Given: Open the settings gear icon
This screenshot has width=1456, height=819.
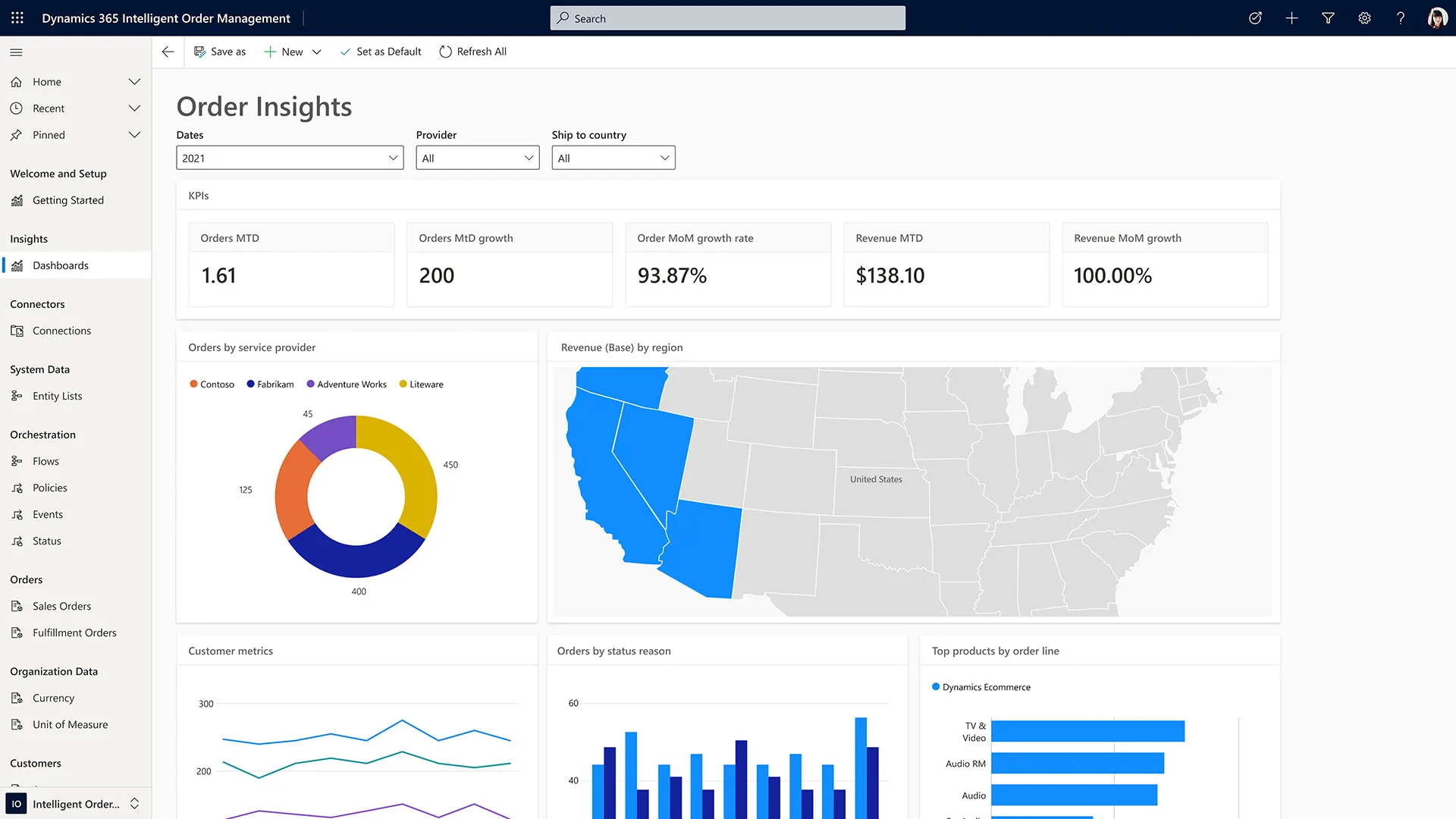Looking at the screenshot, I should (1364, 18).
